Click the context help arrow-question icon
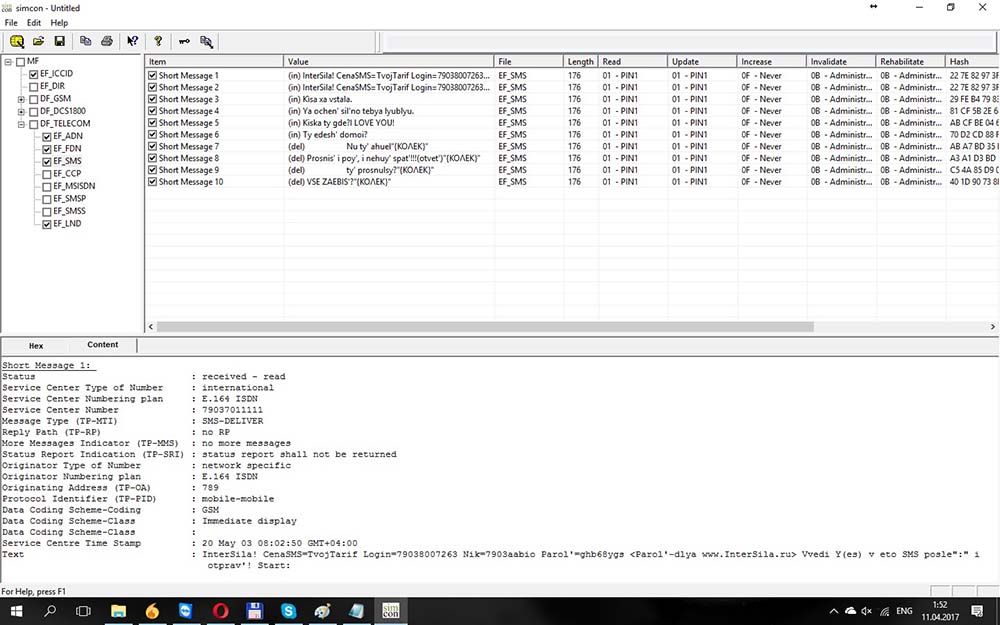 click(x=132, y=41)
